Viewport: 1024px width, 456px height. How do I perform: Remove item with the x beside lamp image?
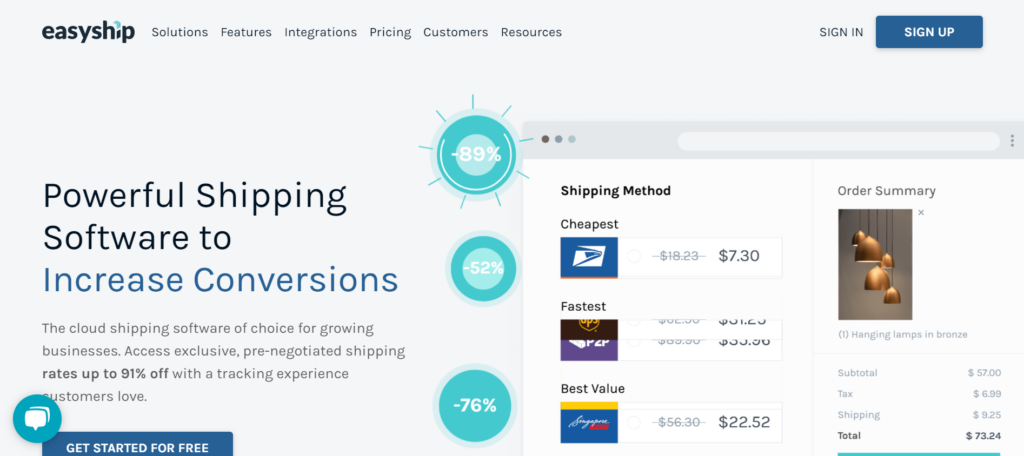921,213
